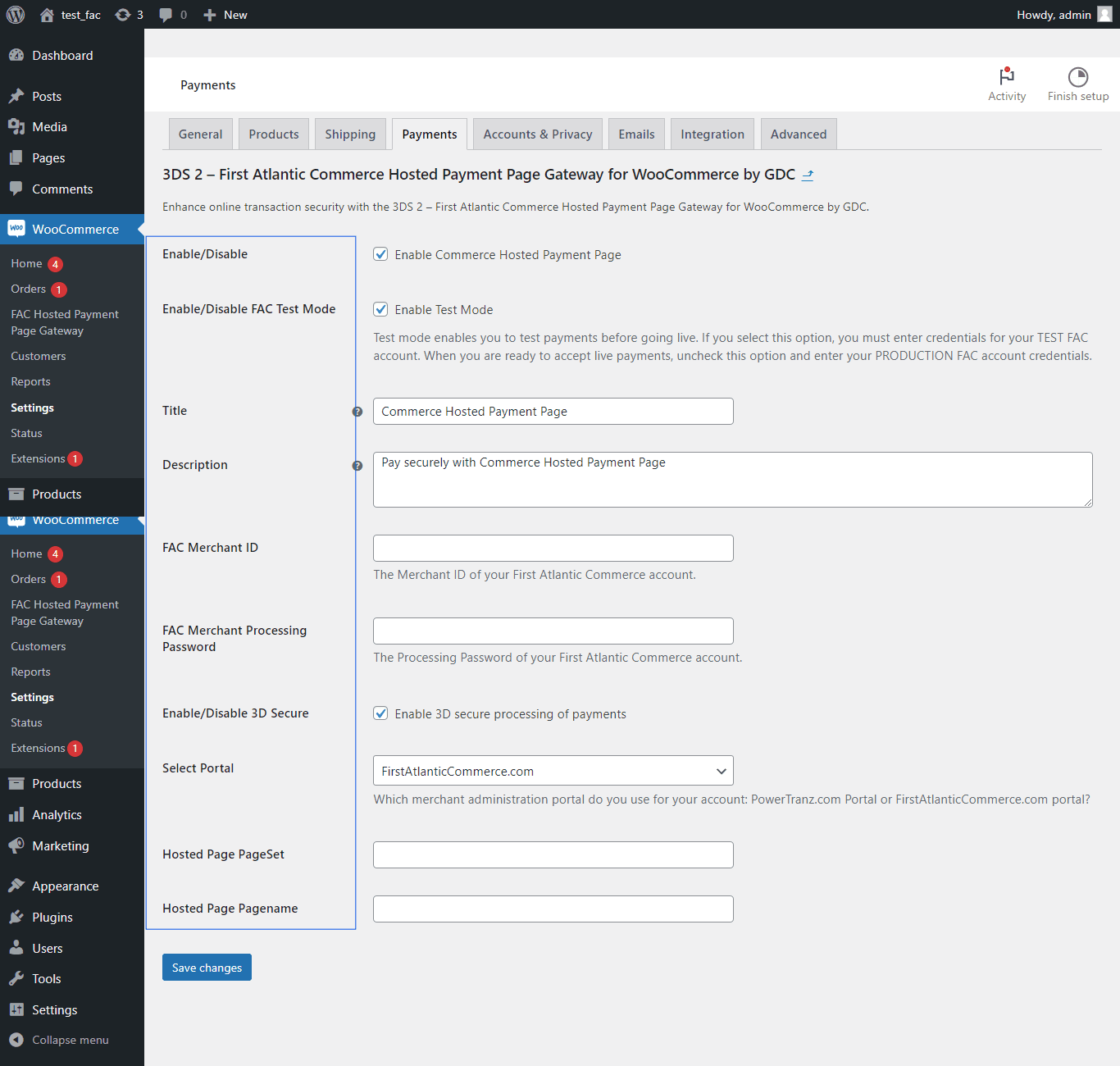Open the Select Portal dropdown
This screenshot has width=1120, height=1066.
[x=553, y=771]
